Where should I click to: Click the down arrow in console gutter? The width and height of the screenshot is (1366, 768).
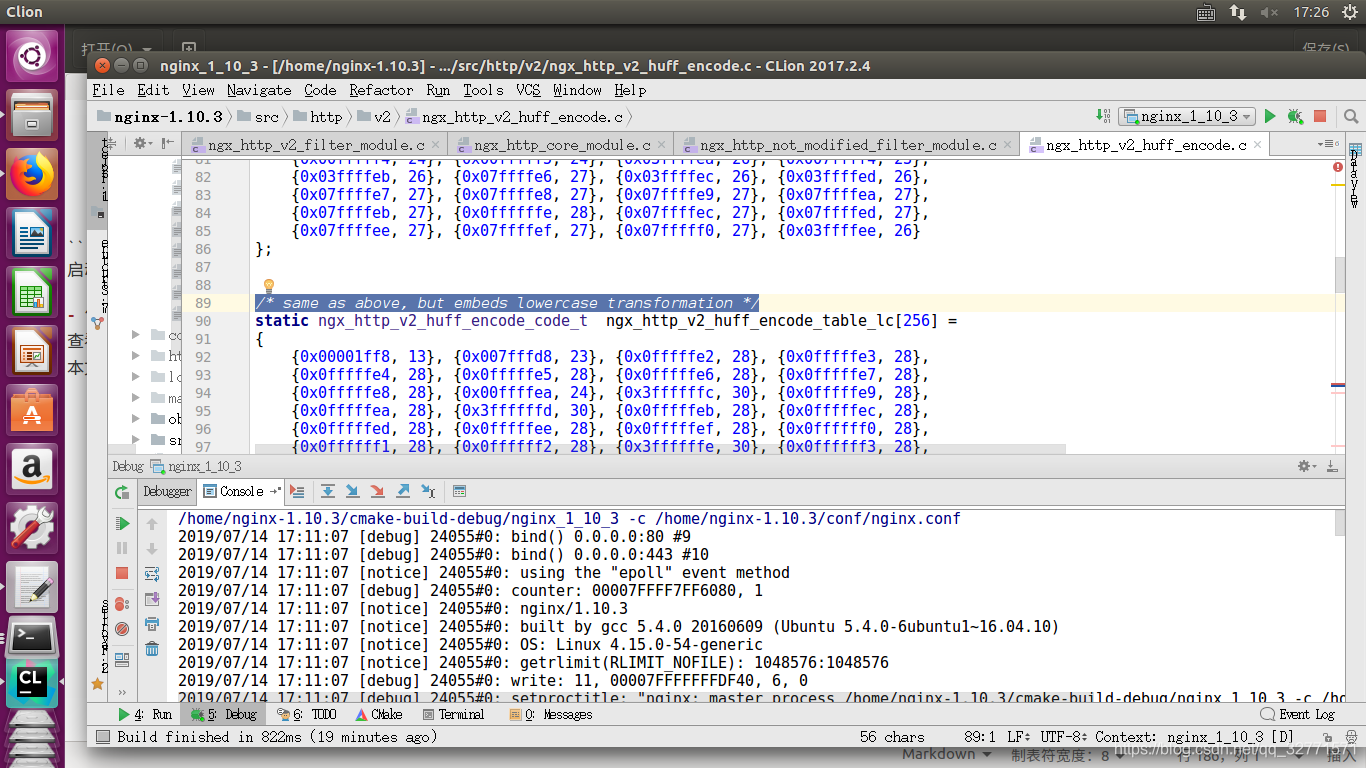click(152, 549)
